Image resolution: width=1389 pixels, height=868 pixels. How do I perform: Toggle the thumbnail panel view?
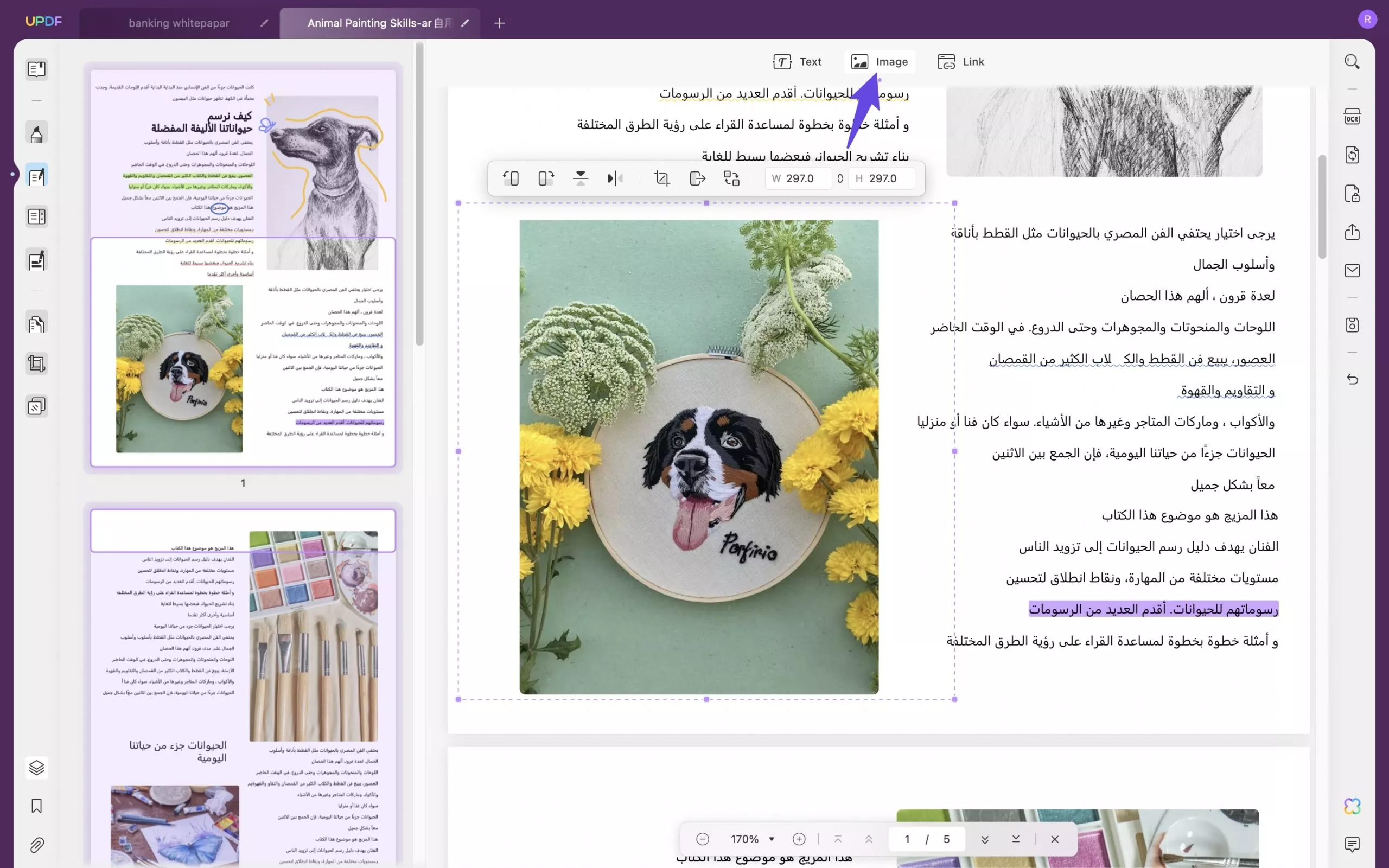point(37,69)
